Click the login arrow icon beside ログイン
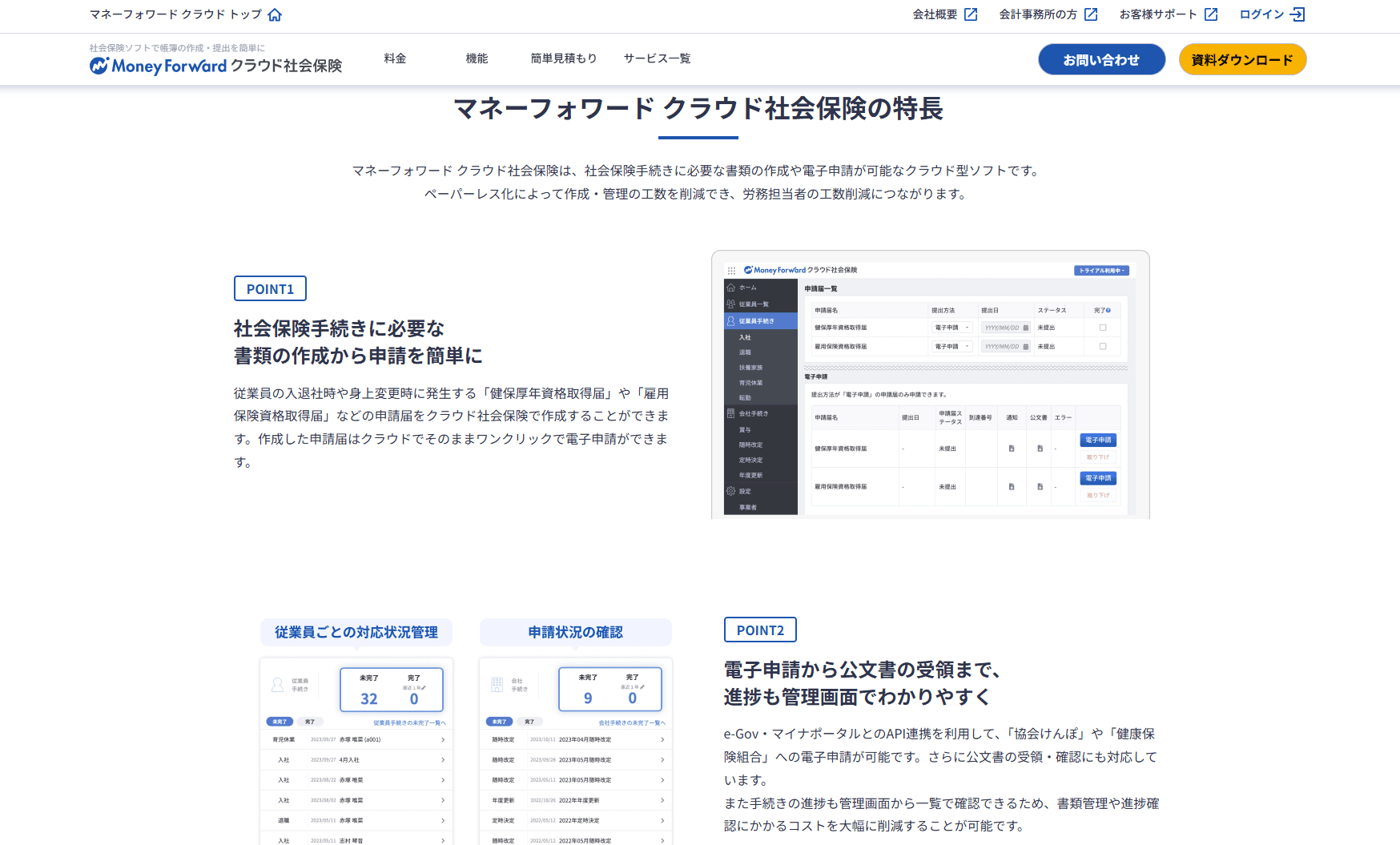This screenshot has height=845, width=1400. click(1297, 14)
